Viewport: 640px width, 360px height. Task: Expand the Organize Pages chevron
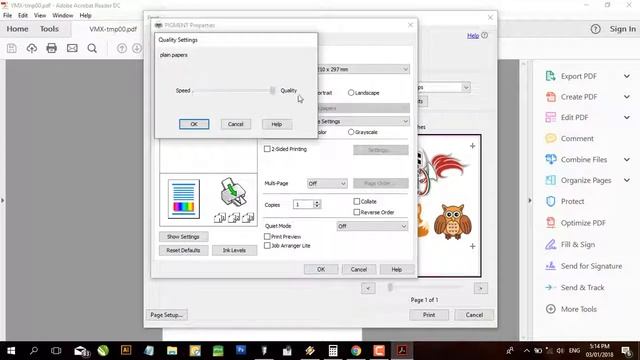(x=627, y=180)
